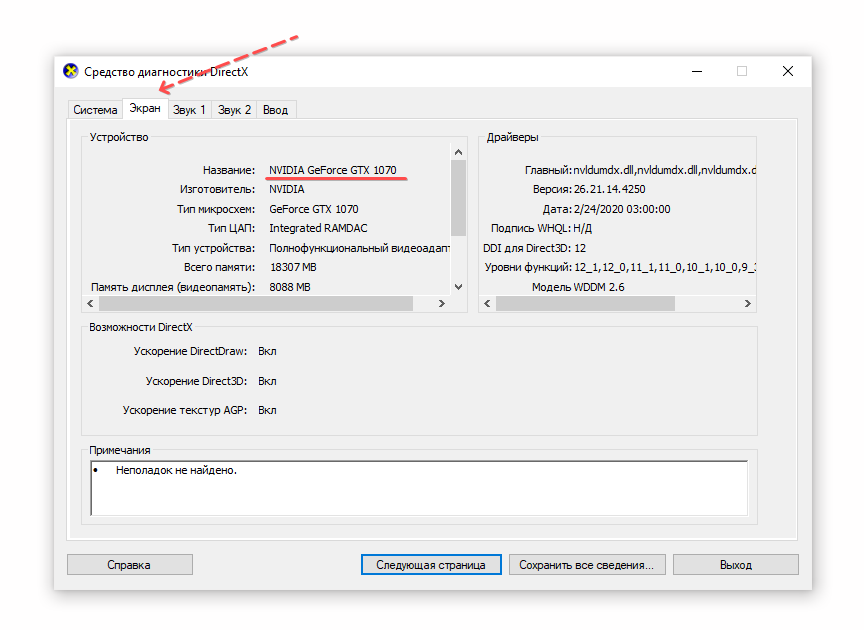Click the Integrated RAMDAC value

[318, 228]
